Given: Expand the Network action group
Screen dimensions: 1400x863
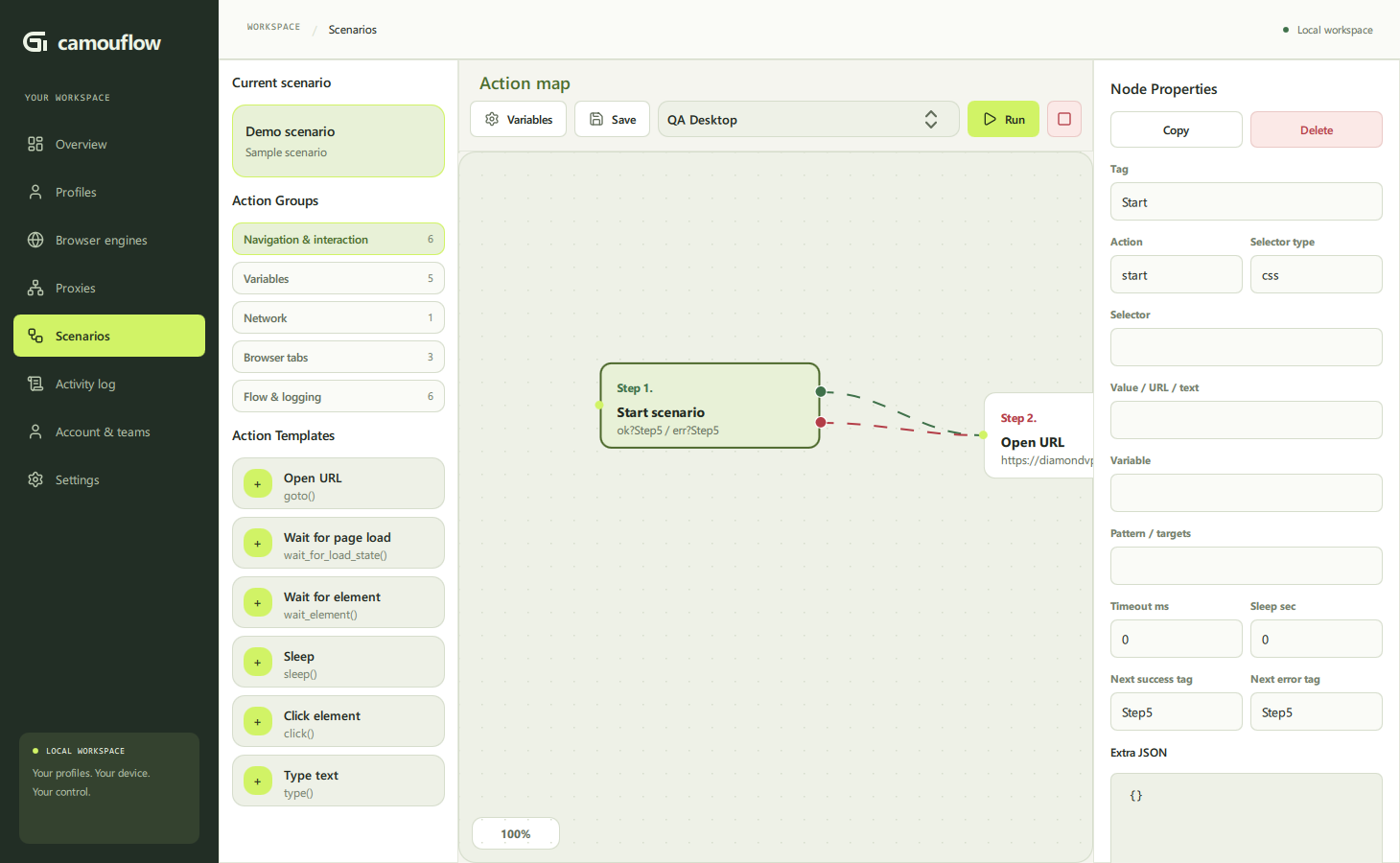Looking at the screenshot, I should tap(338, 317).
